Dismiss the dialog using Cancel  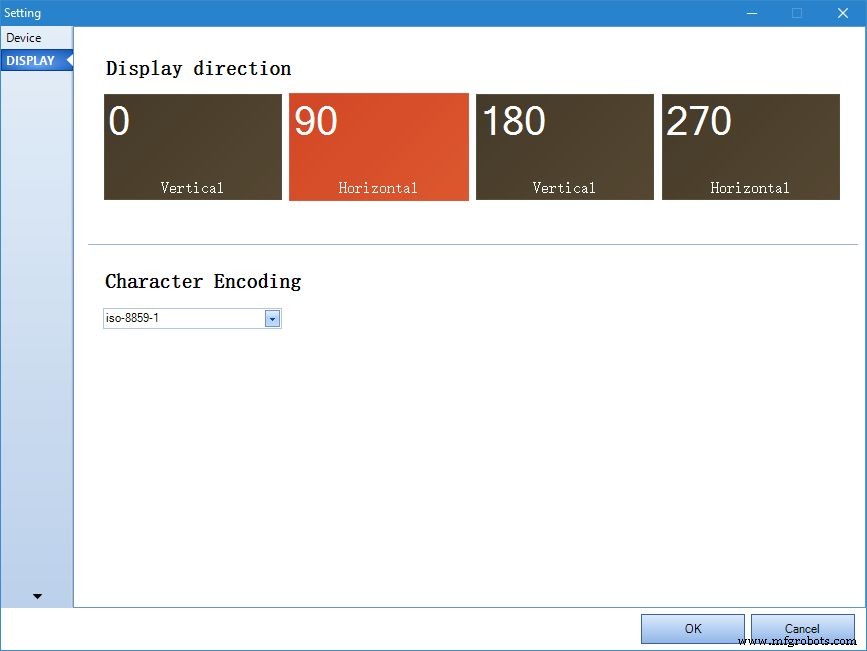[x=803, y=629]
